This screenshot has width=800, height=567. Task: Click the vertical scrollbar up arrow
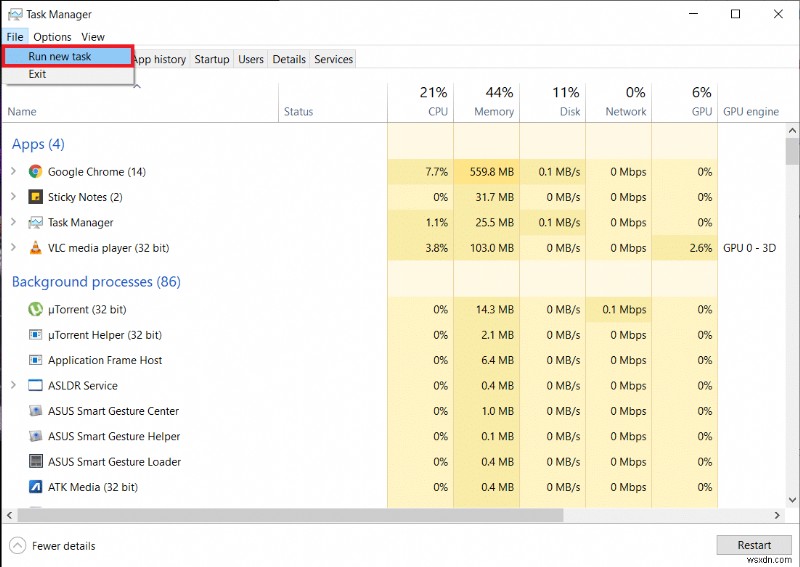(x=792, y=131)
